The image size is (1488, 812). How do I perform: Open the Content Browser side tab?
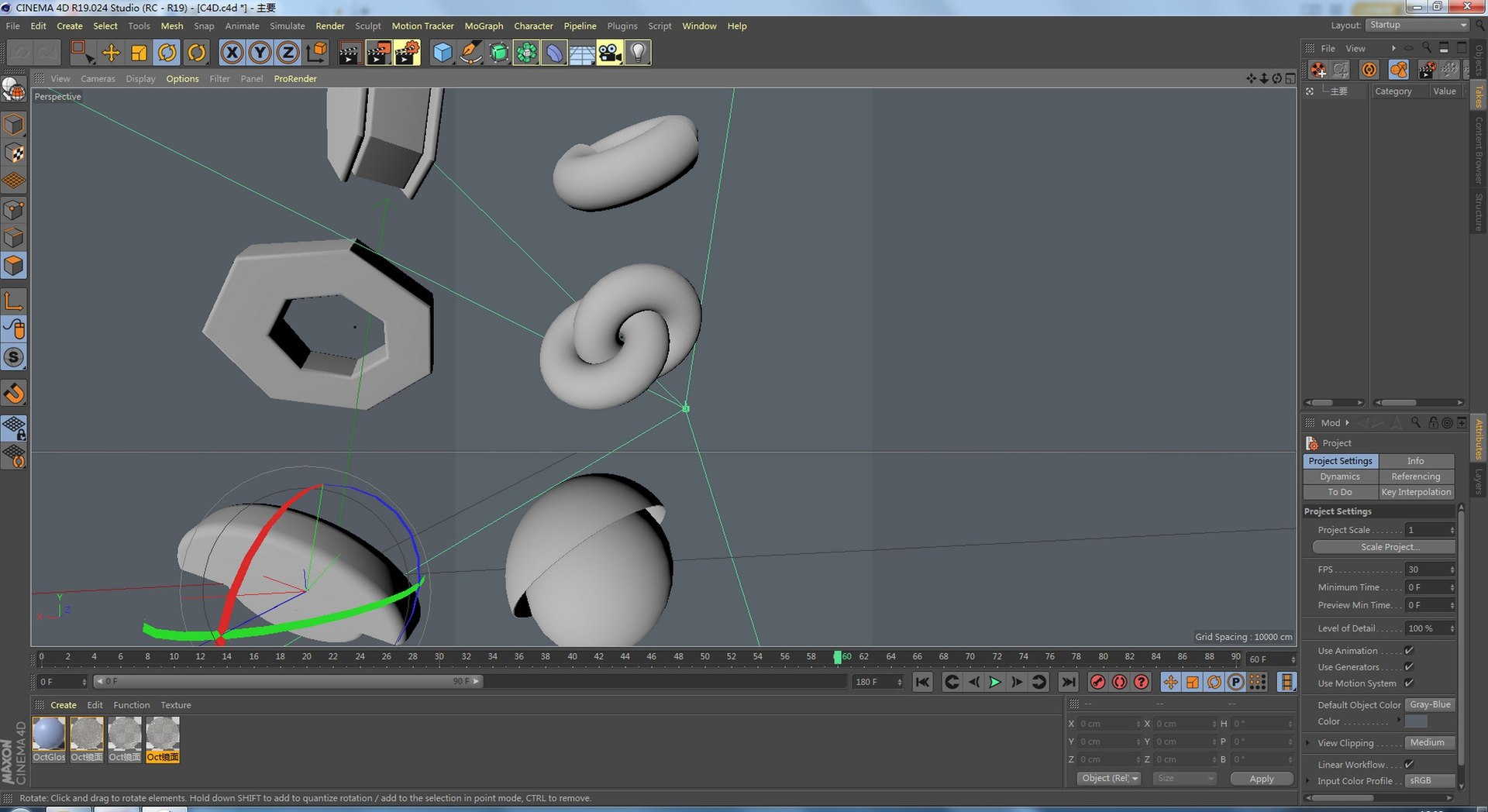point(1479,151)
